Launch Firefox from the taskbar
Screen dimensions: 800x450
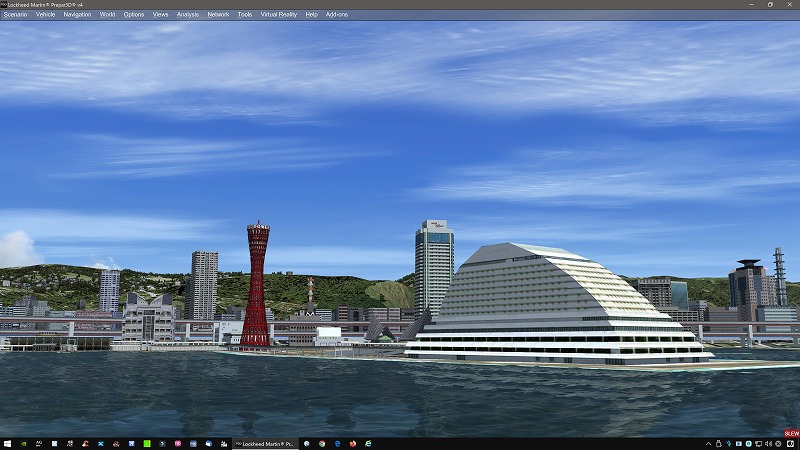353,444
